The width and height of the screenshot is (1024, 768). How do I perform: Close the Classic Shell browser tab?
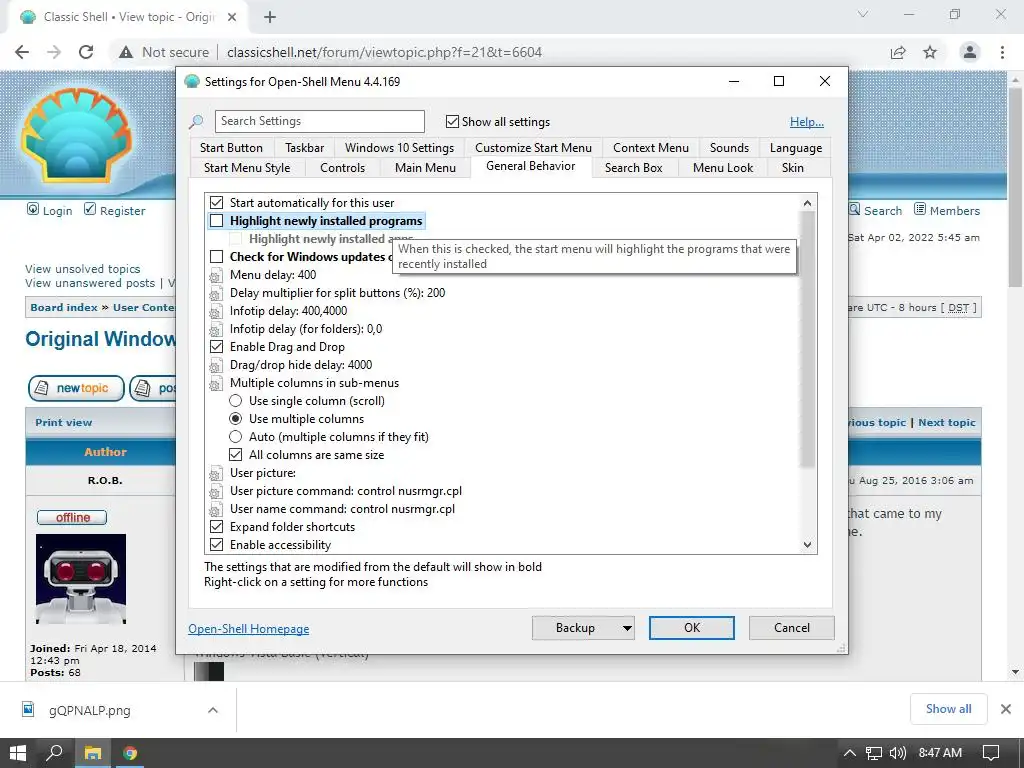(232, 17)
